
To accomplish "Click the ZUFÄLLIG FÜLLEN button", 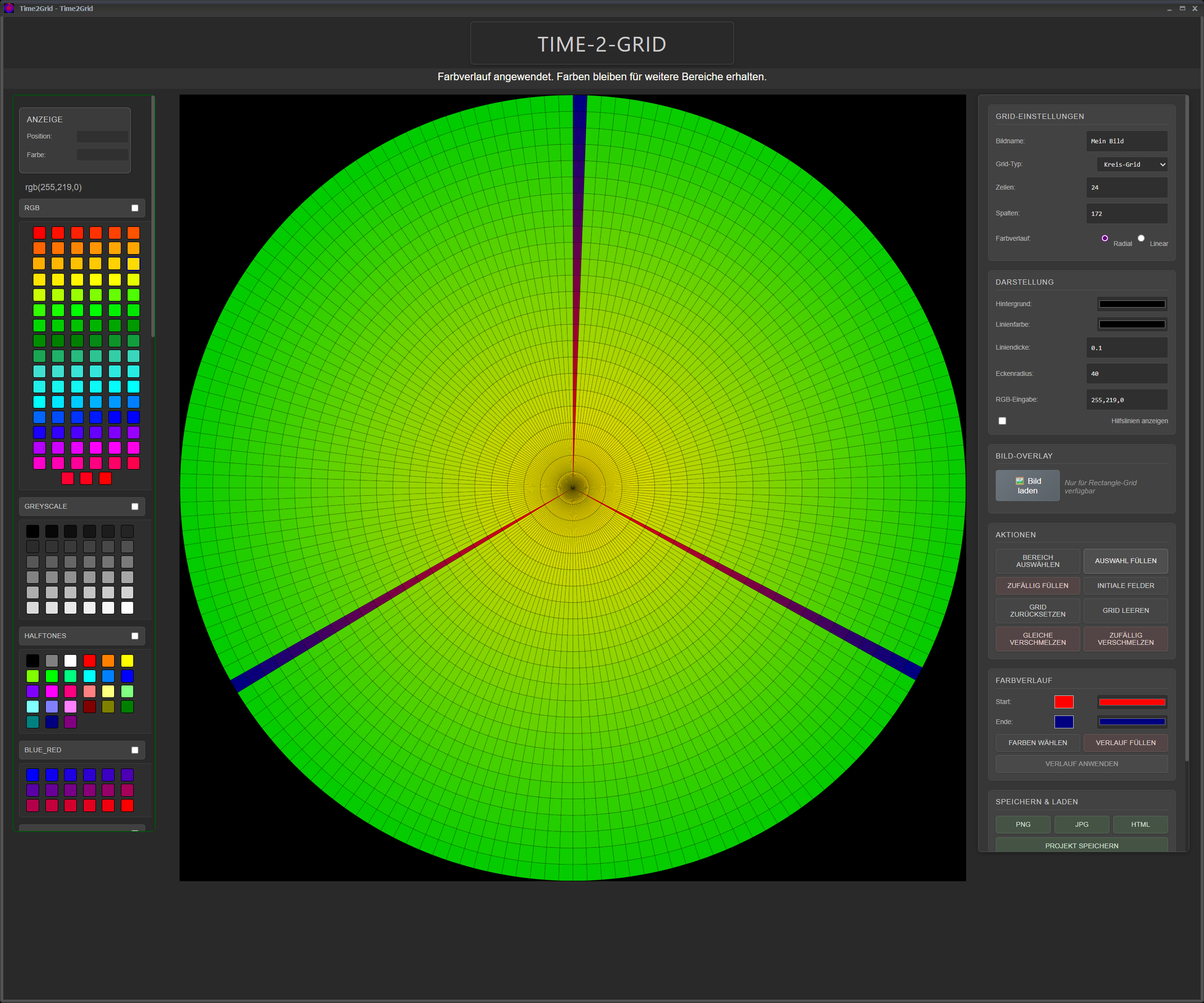I will coord(1037,586).
